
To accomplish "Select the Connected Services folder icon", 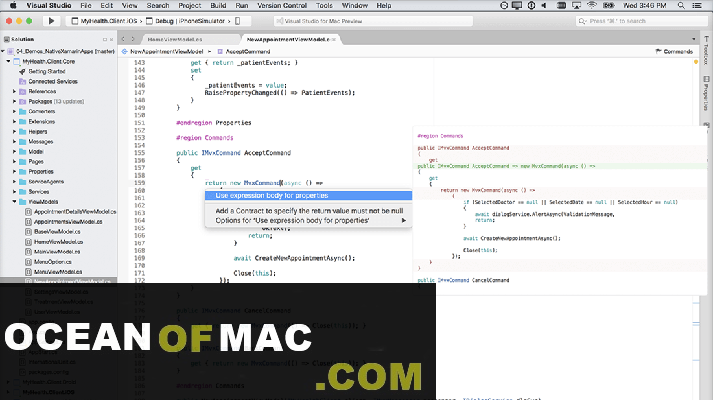I will click(22, 81).
